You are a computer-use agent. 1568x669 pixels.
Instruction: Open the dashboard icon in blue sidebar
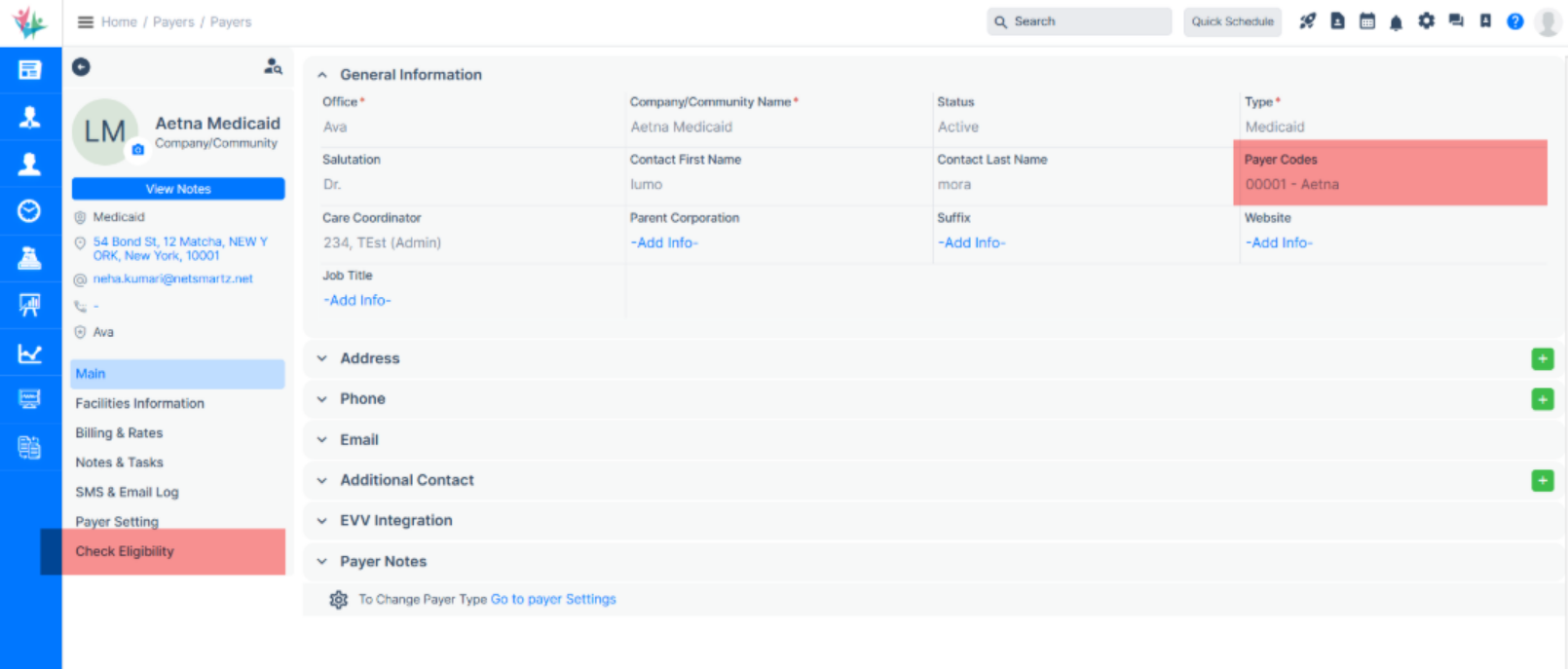(30, 70)
